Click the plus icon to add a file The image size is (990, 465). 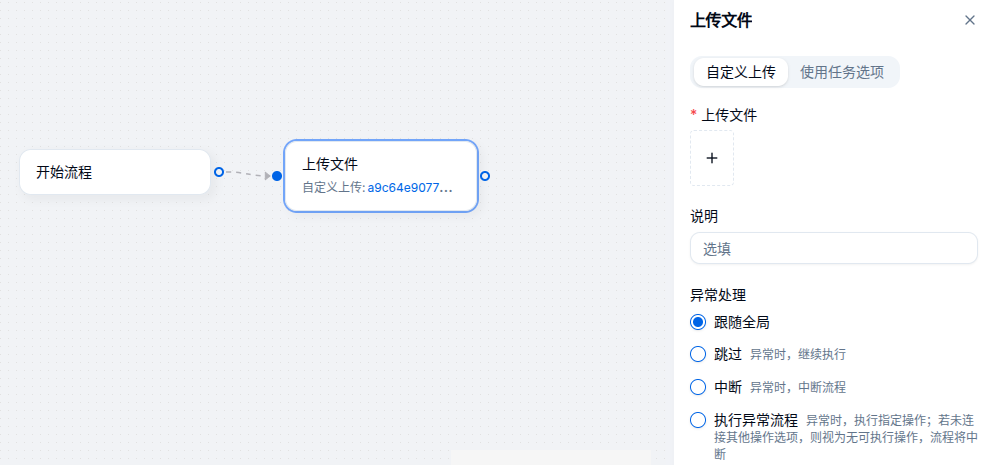(712, 158)
